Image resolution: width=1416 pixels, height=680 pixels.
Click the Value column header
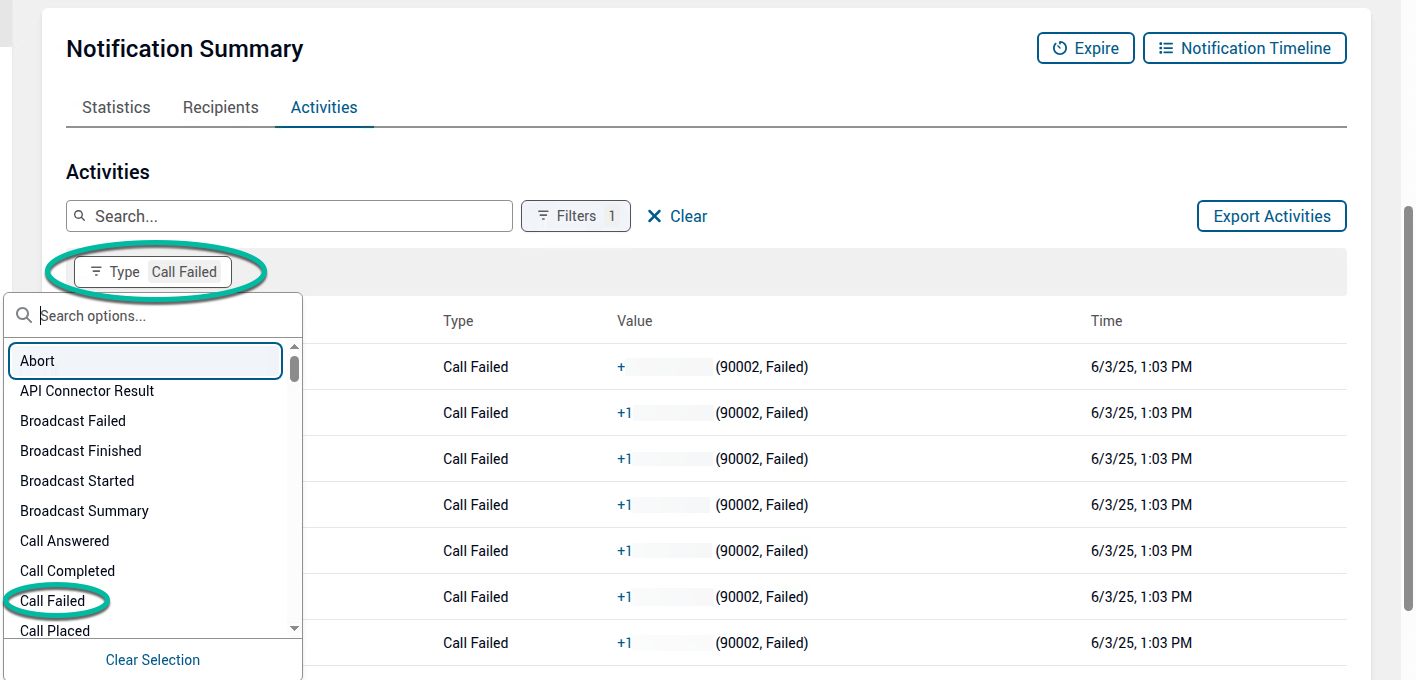(x=634, y=321)
